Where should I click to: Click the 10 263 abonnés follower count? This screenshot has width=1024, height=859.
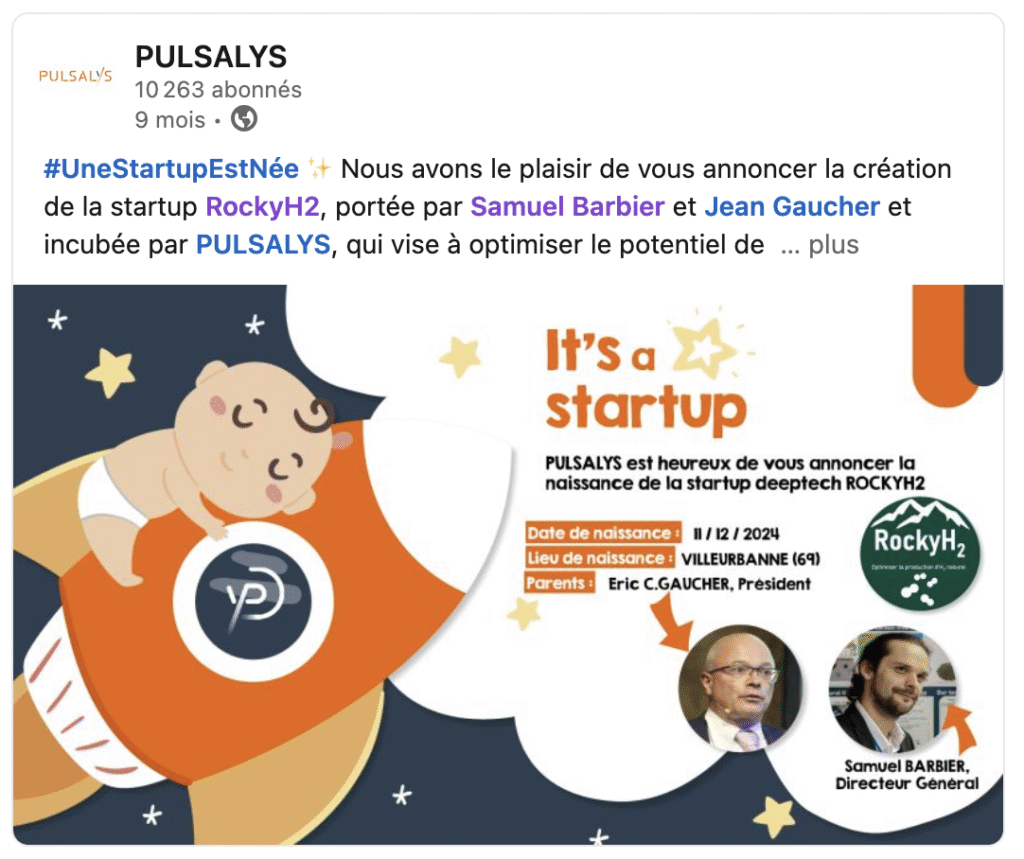tap(218, 89)
